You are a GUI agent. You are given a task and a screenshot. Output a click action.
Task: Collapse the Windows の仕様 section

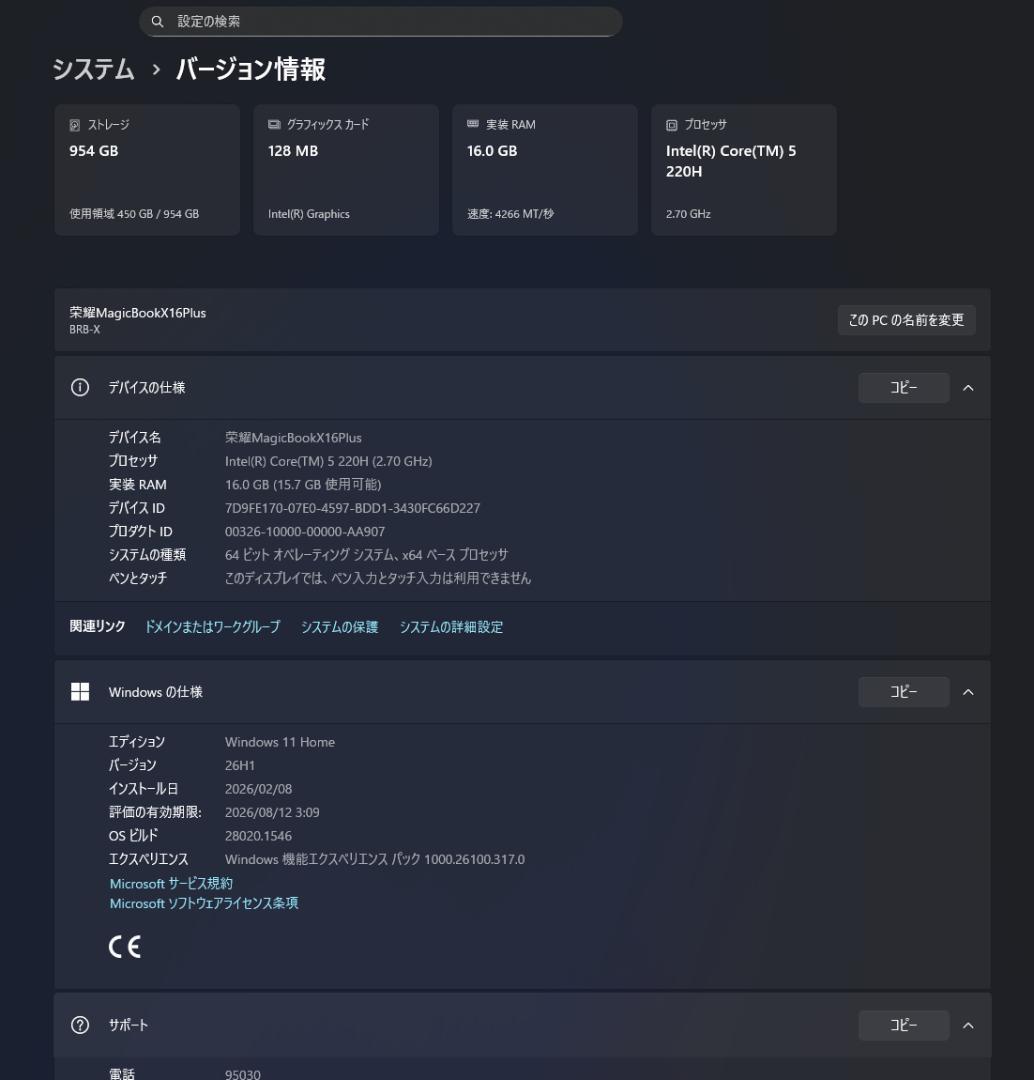pos(967,691)
